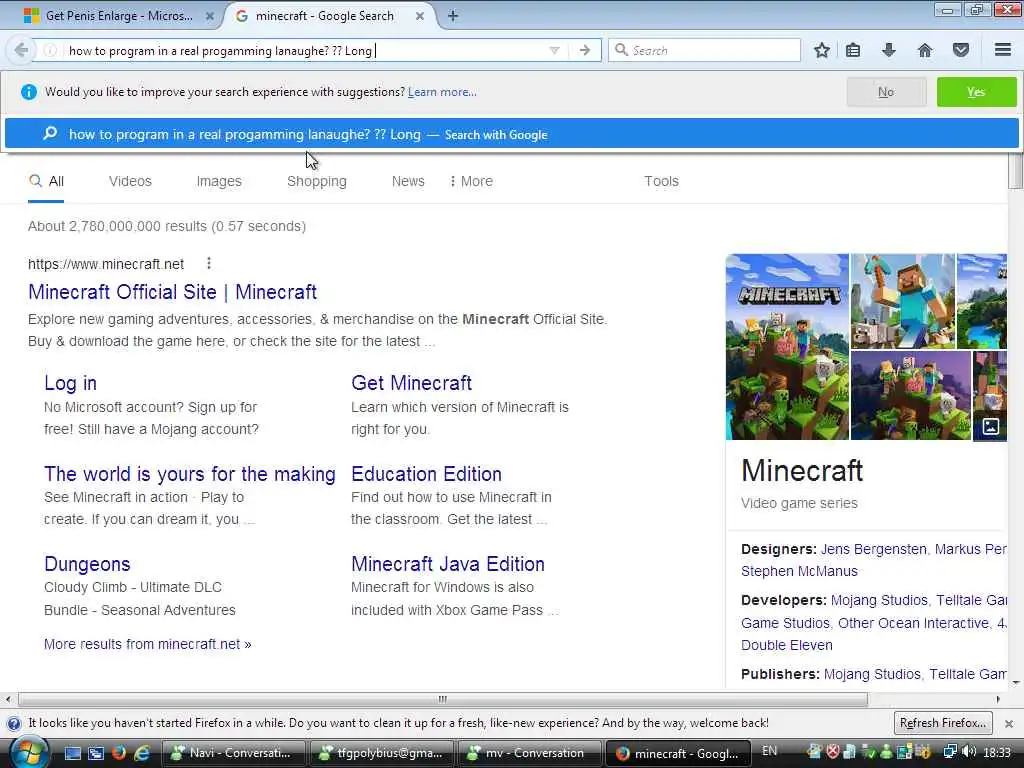Launch Firefox from quick launch
Screen dimensions: 1024x768
pos(119,753)
